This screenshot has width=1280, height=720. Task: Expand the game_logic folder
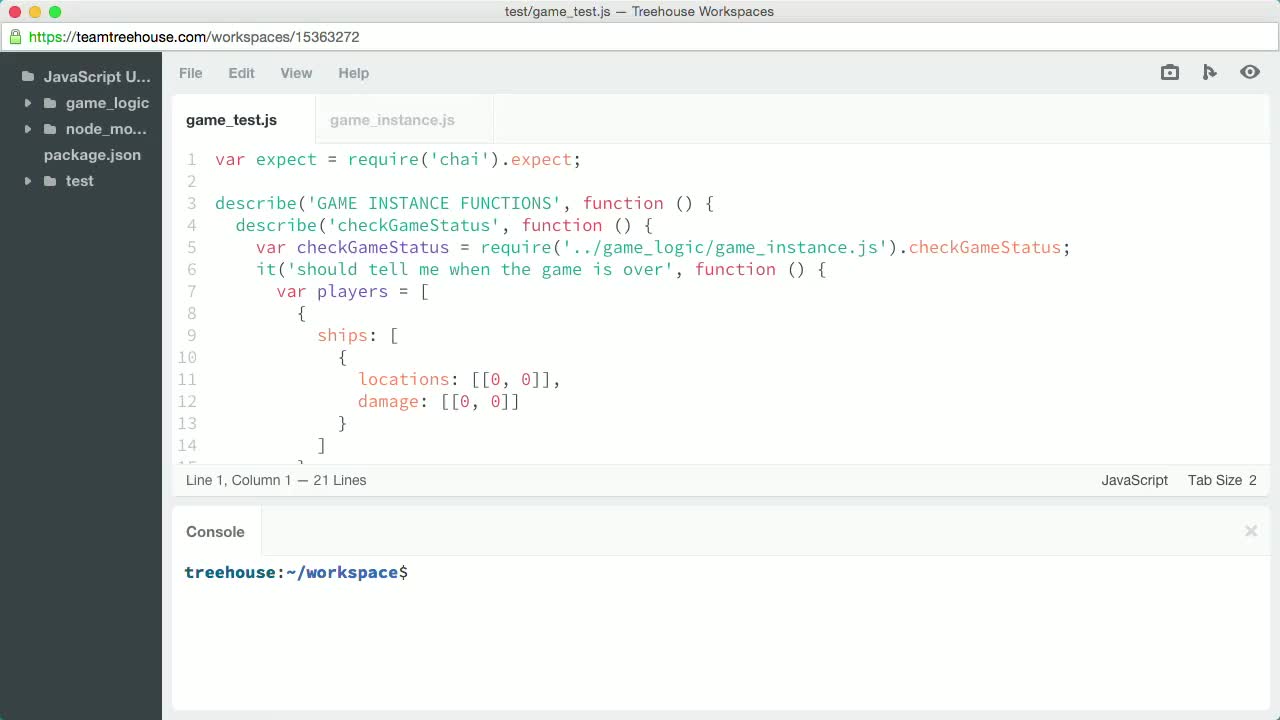point(27,103)
